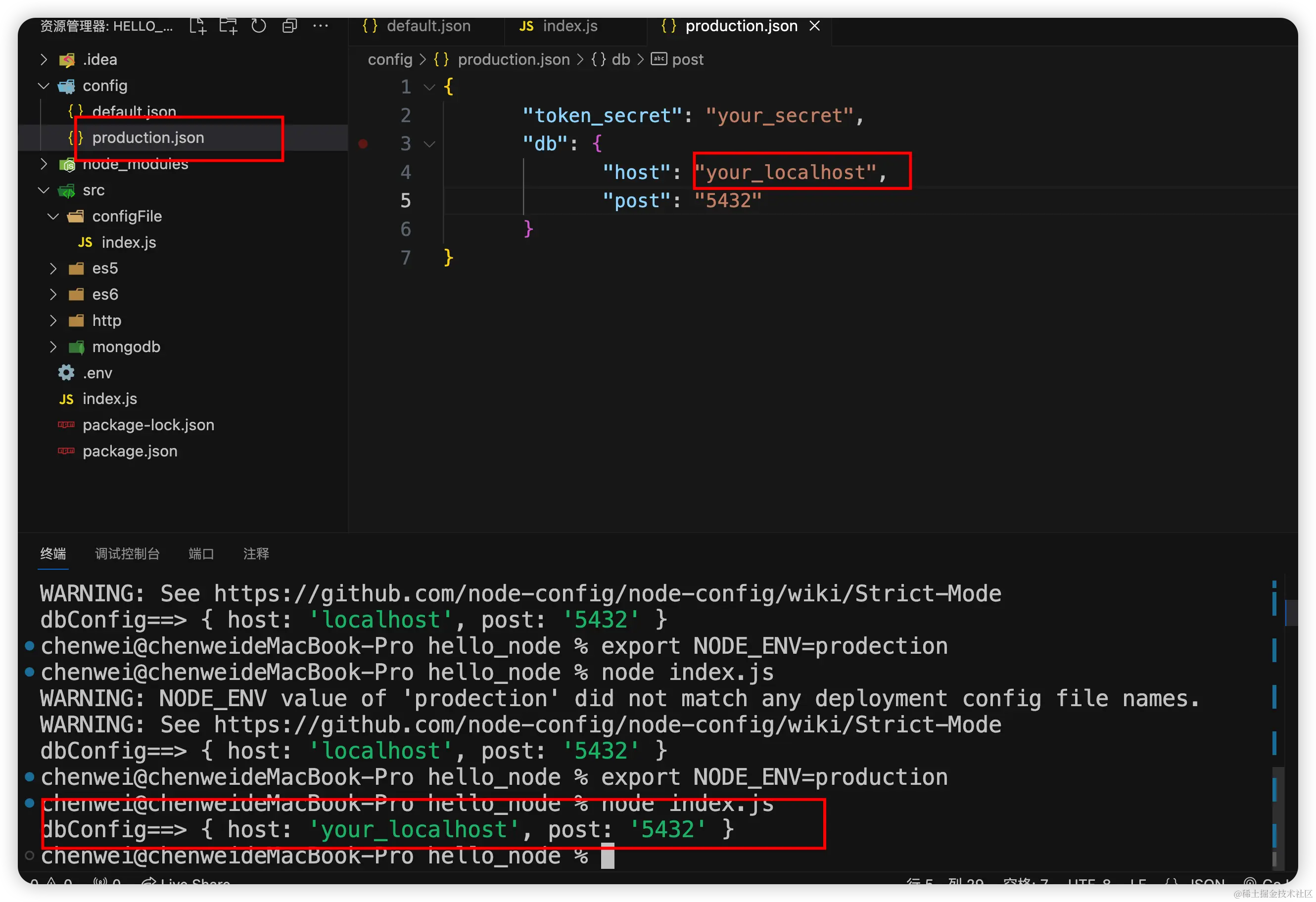
Task: Click the New File icon in explorer header
Action: [197, 26]
